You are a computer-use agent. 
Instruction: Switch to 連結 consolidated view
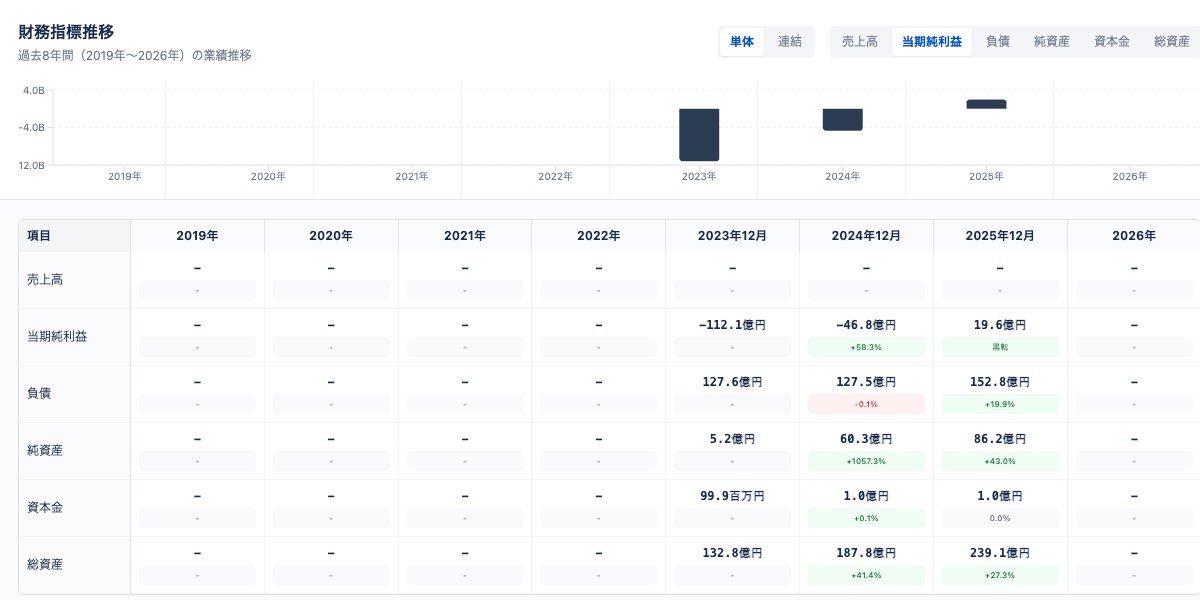(790, 42)
